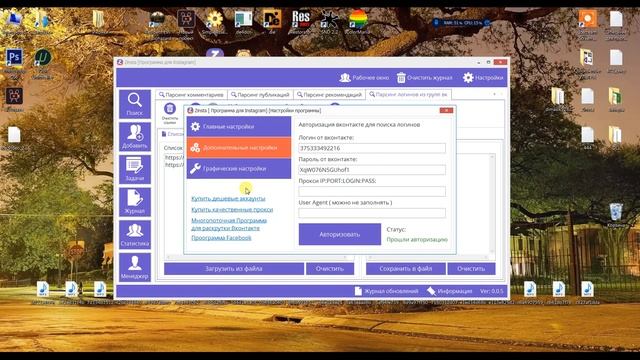The image size is (640, 360).
Task: Click the Загрузить из файла button
Action: coord(234,269)
